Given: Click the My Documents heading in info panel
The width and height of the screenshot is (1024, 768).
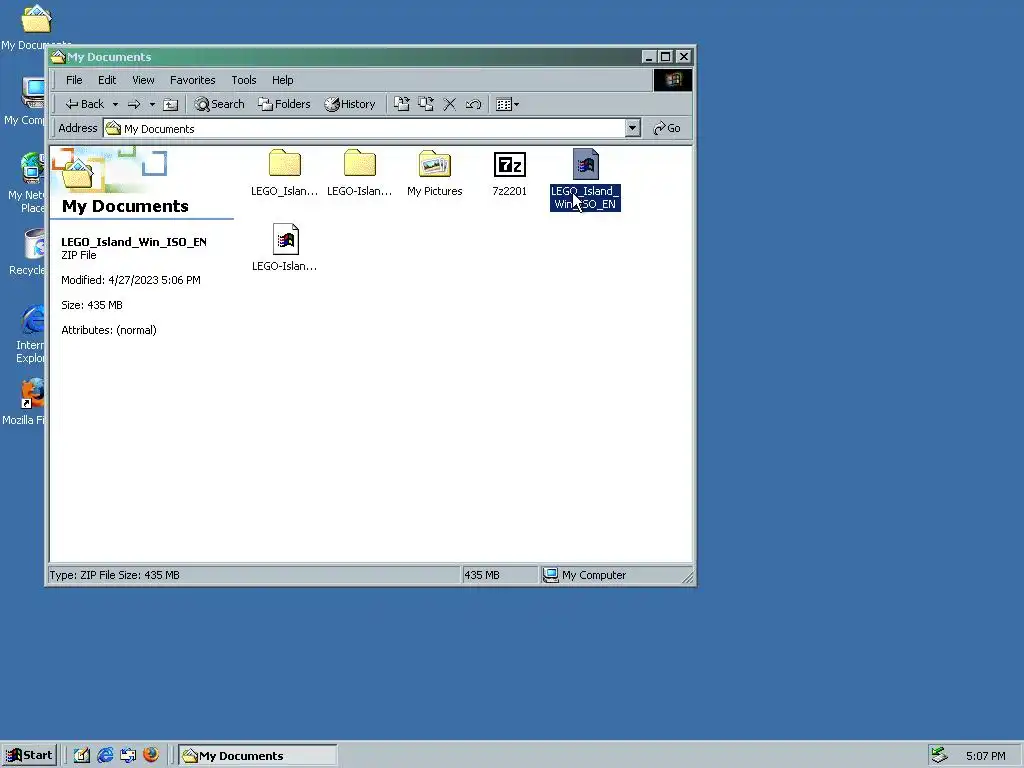Looking at the screenshot, I should click(x=125, y=206).
